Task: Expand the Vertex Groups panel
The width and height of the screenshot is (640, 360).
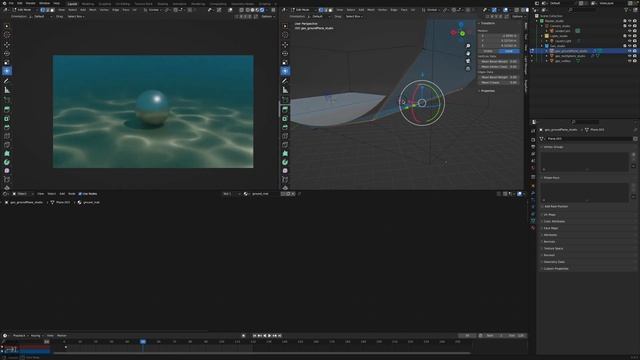Action: point(553,147)
